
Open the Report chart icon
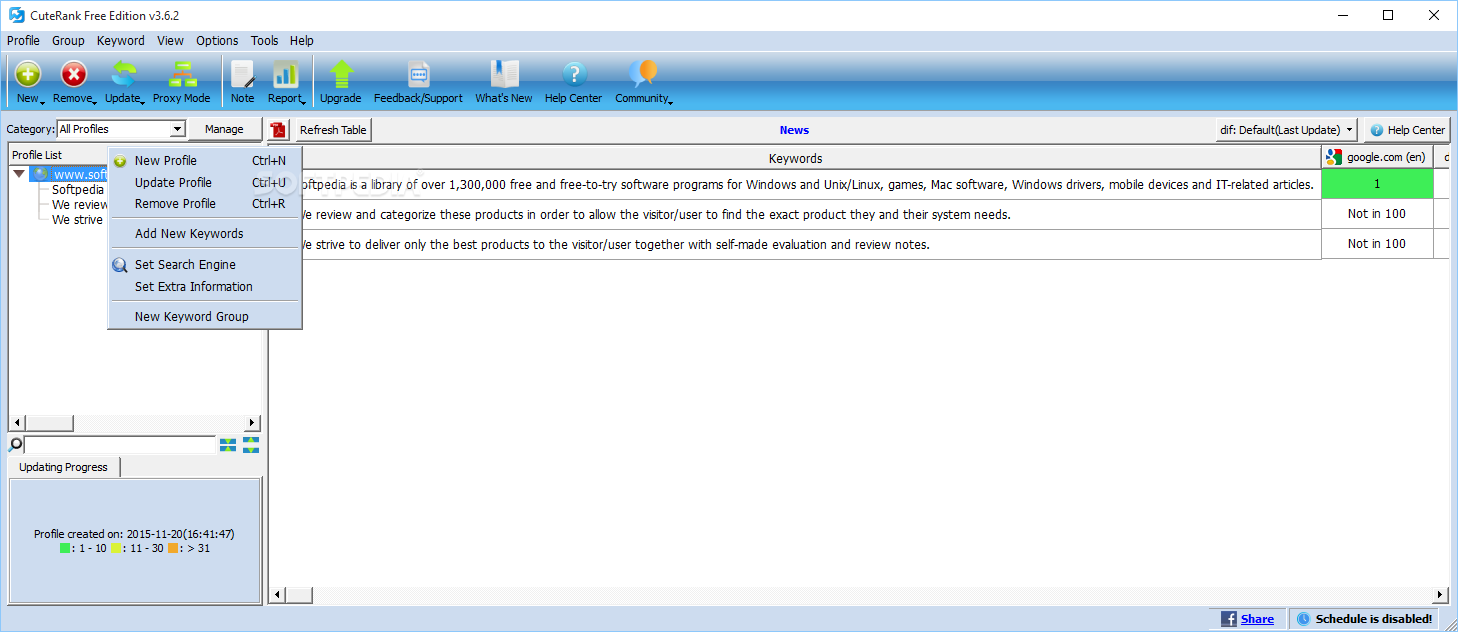tap(286, 74)
